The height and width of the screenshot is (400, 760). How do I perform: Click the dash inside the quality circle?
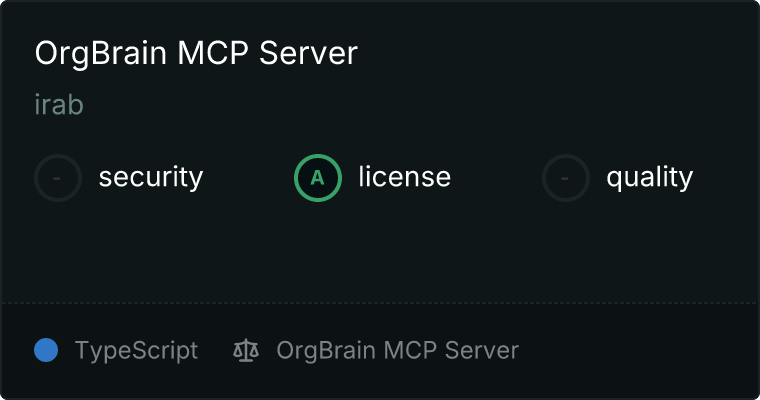565,178
